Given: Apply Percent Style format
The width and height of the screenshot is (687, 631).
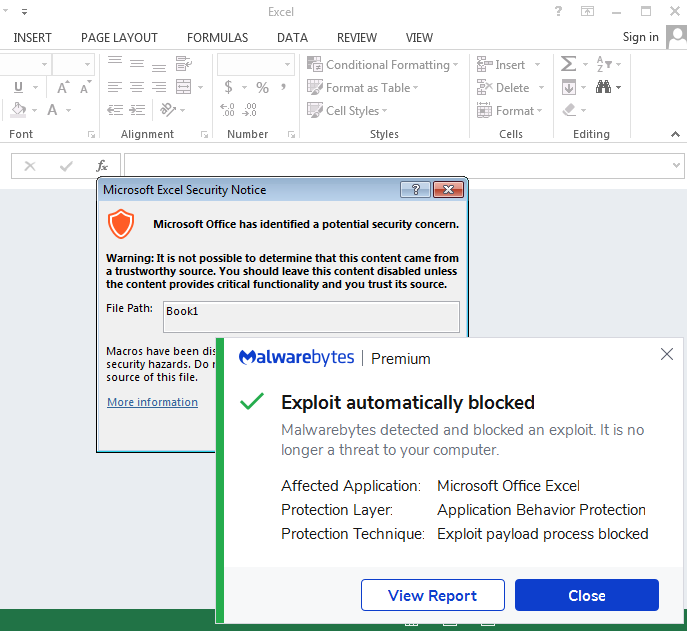Looking at the screenshot, I should click(262, 87).
